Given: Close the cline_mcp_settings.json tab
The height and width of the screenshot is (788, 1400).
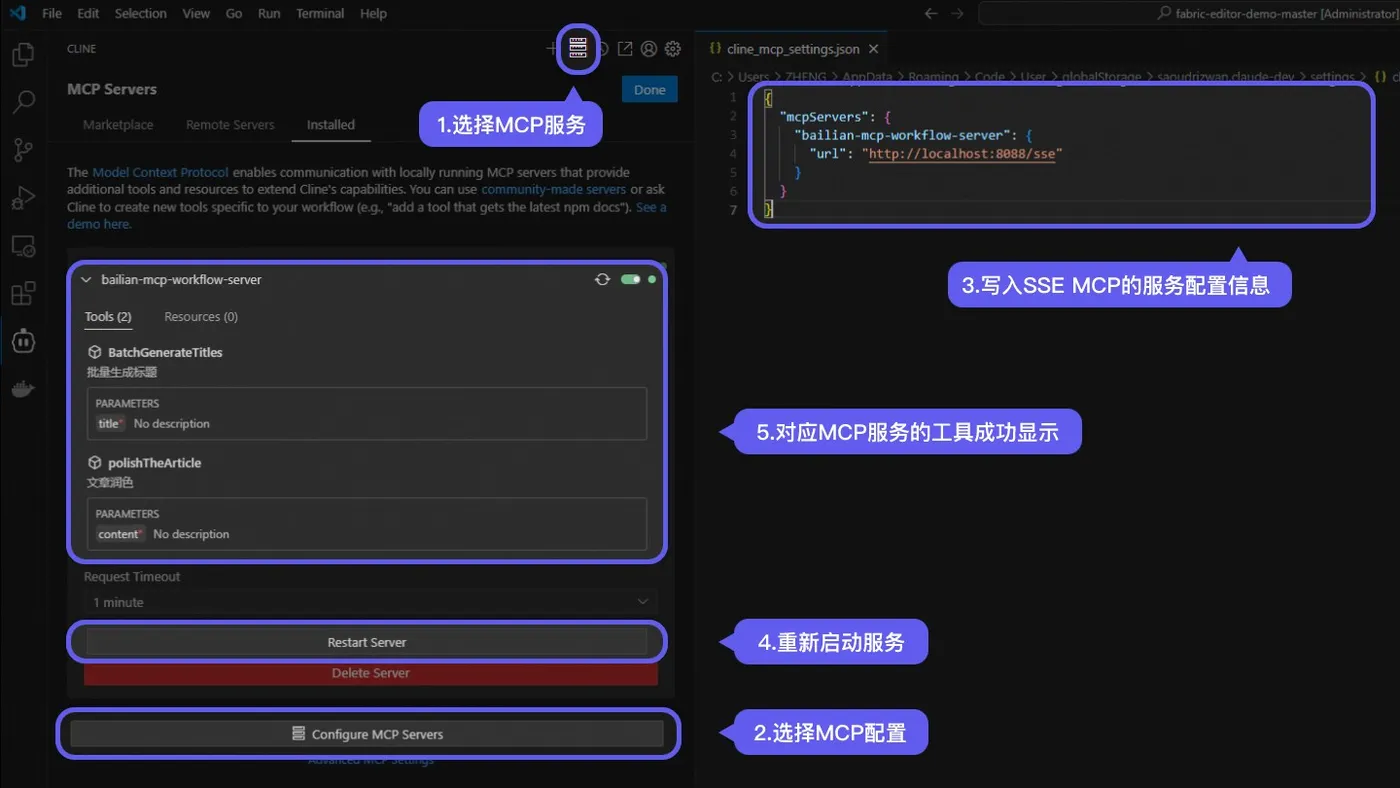Looking at the screenshot, I should coord(873,49).
